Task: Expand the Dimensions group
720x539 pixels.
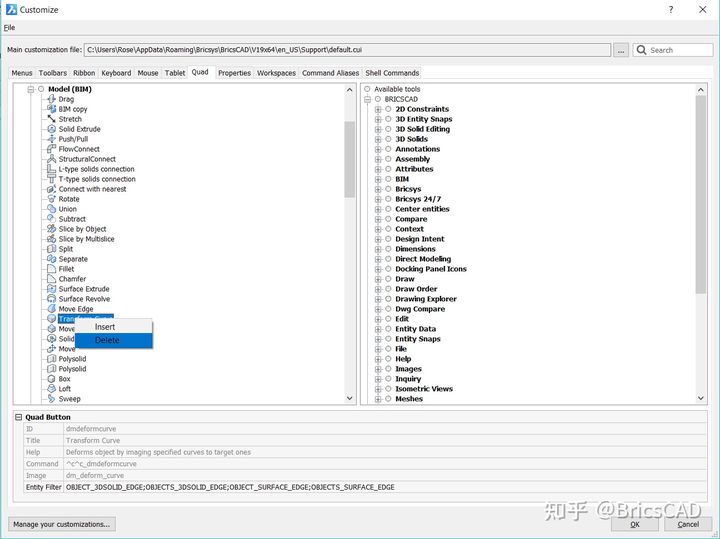Action: click(x=378, y=249)
